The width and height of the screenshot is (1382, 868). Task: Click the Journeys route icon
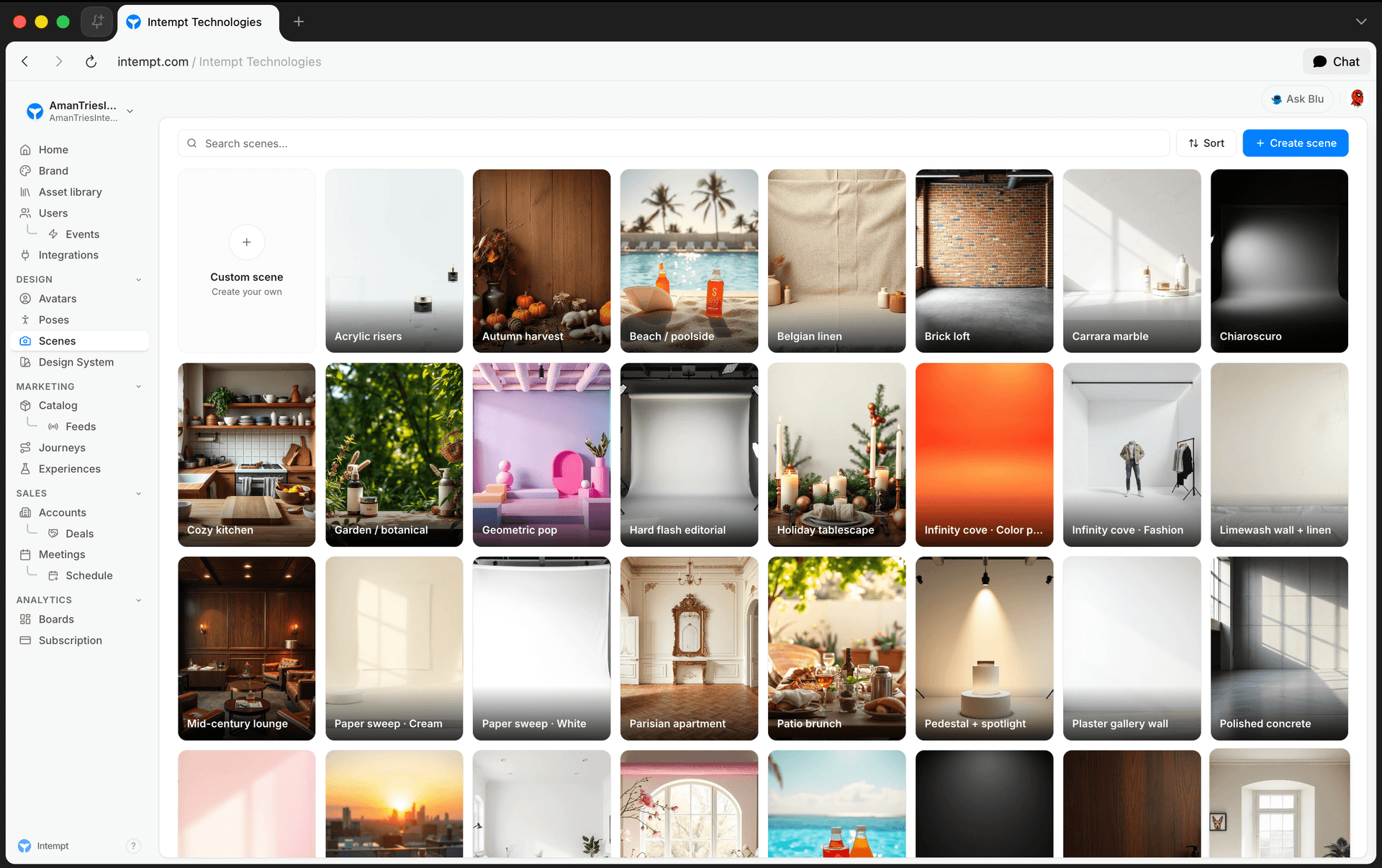pyautogui.click(x=25, y=448)
